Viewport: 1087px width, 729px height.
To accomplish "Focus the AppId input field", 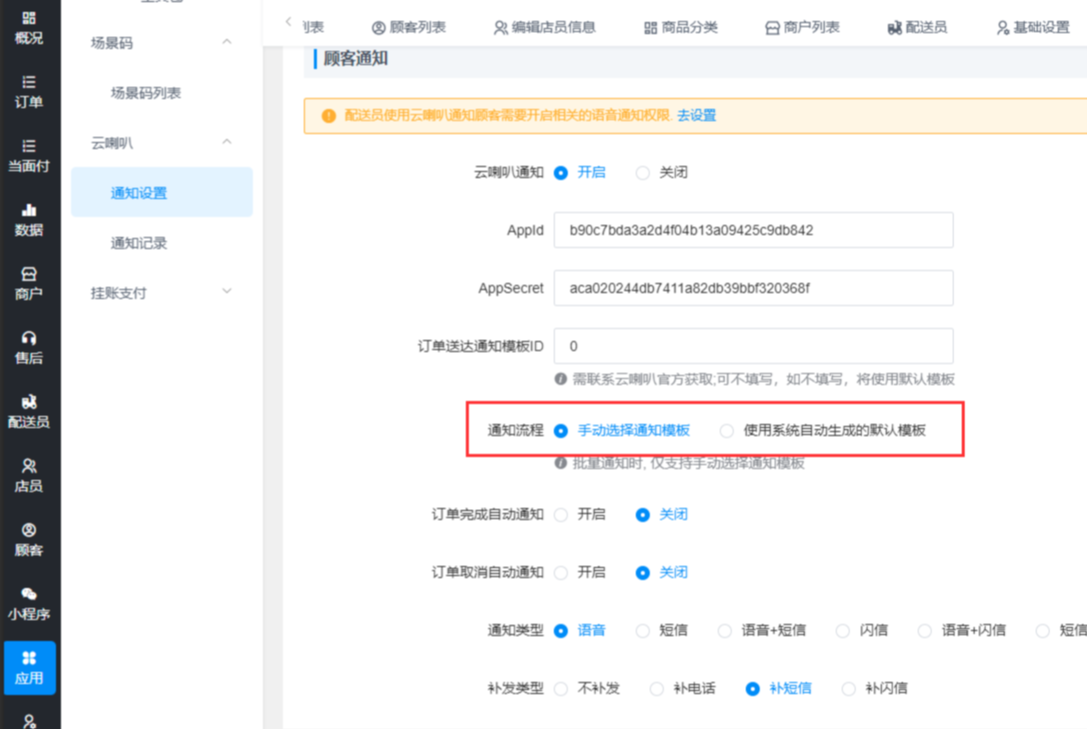I will 754,230.
